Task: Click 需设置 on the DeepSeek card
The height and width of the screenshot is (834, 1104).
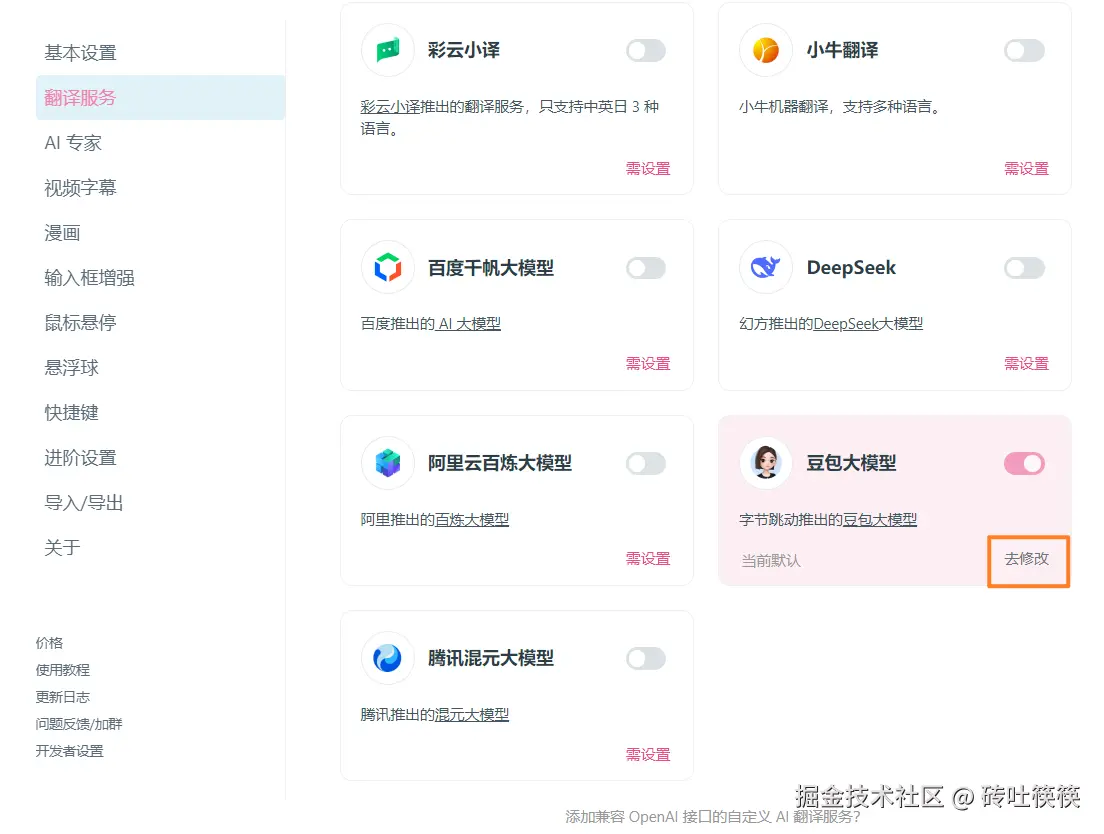Action: click(1026, 364)
